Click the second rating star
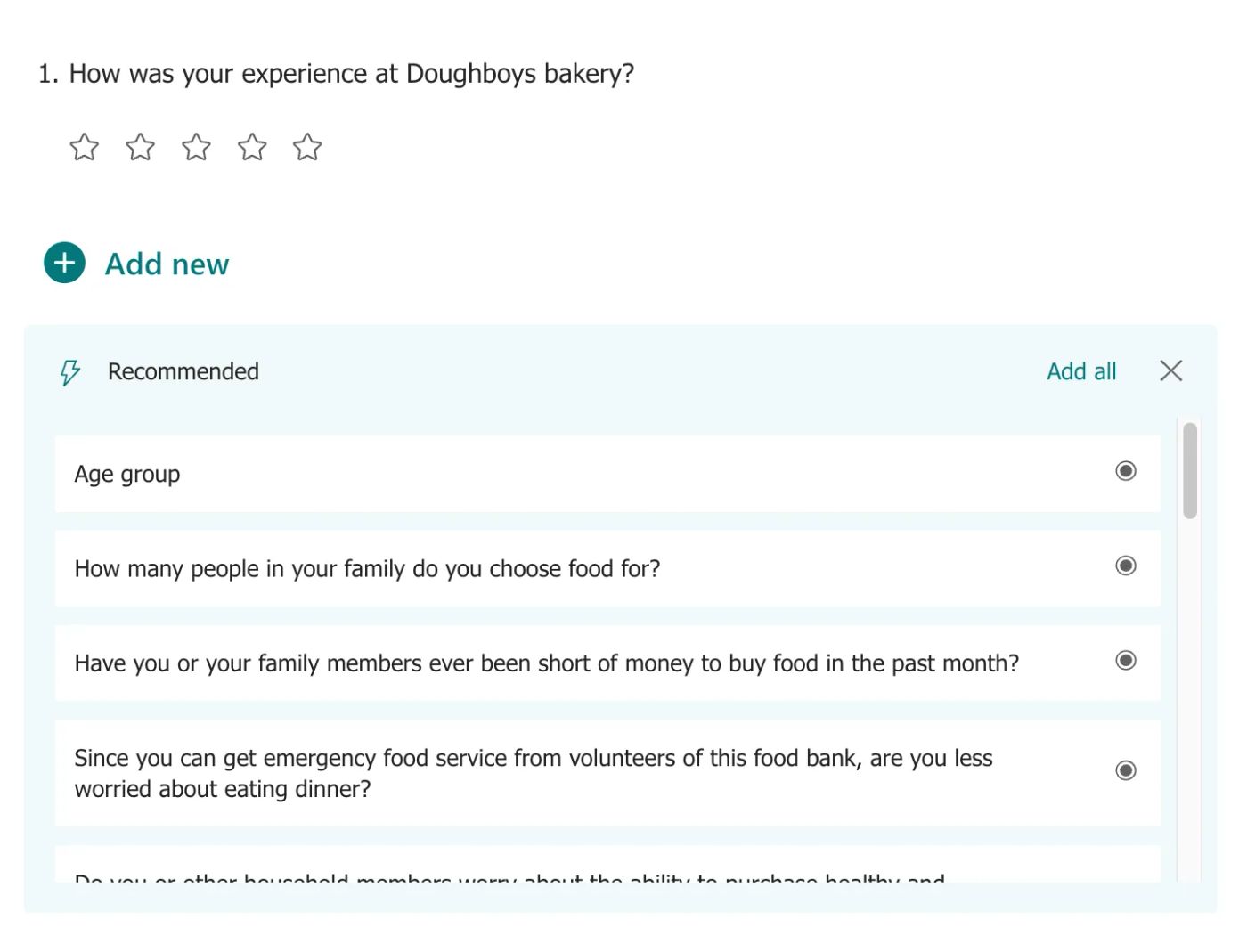The height and width of the screenshot is (952, 1247). coord(141,147)
